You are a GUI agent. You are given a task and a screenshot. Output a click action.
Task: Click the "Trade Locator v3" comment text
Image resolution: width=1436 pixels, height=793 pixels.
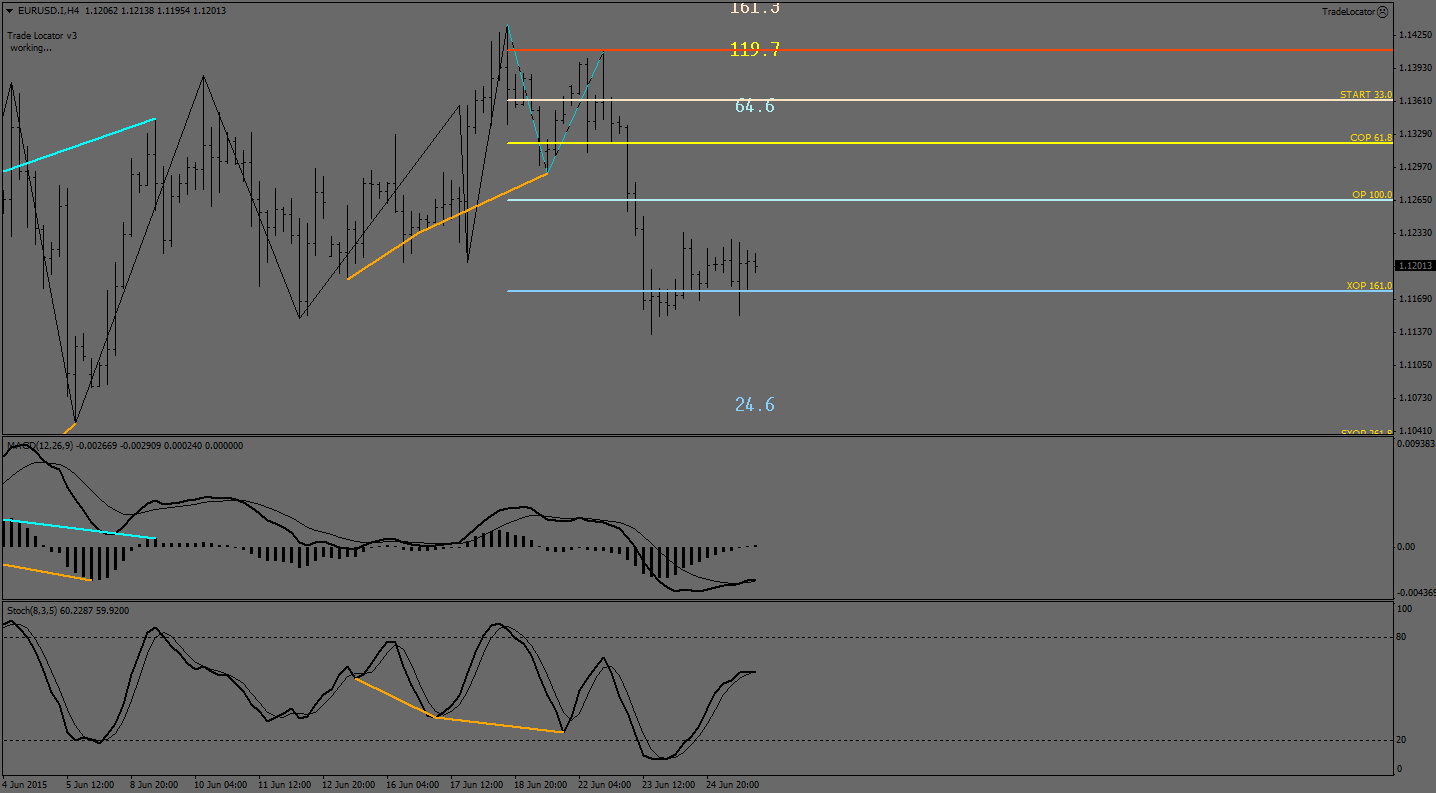(x=42, y=35)
